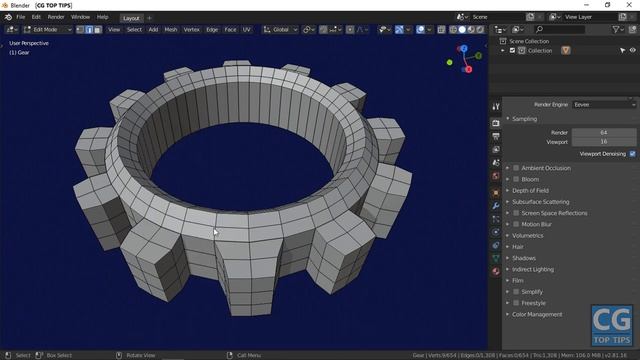This screenshot has width=640, height=360.
Task: Open the Material properties tab
Action: point(496,271)
